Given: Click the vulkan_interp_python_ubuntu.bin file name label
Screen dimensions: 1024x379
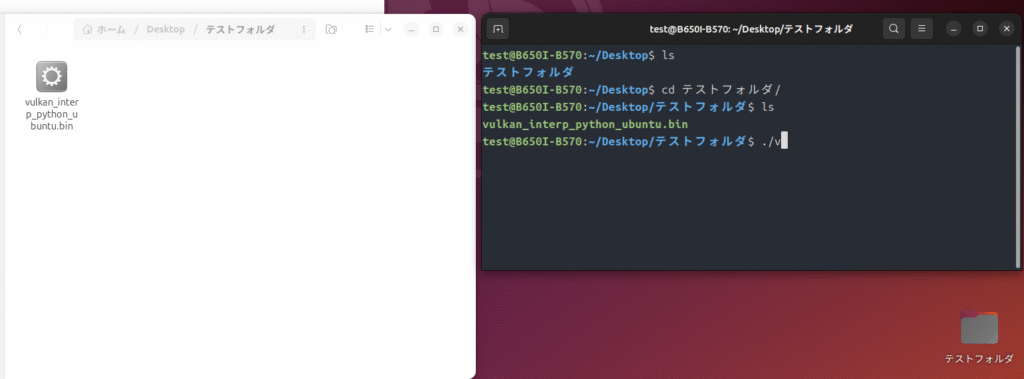Looking at the screenshot, I should pos(51,114).
